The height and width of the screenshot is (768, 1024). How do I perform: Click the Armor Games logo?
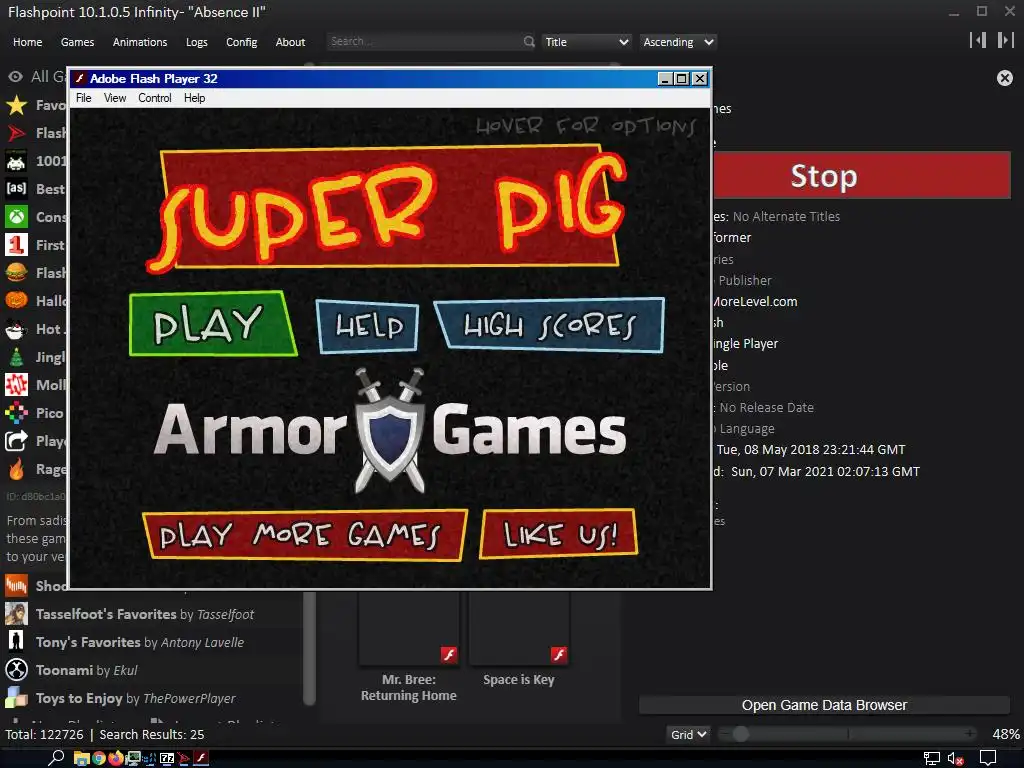tap(390, 430)
